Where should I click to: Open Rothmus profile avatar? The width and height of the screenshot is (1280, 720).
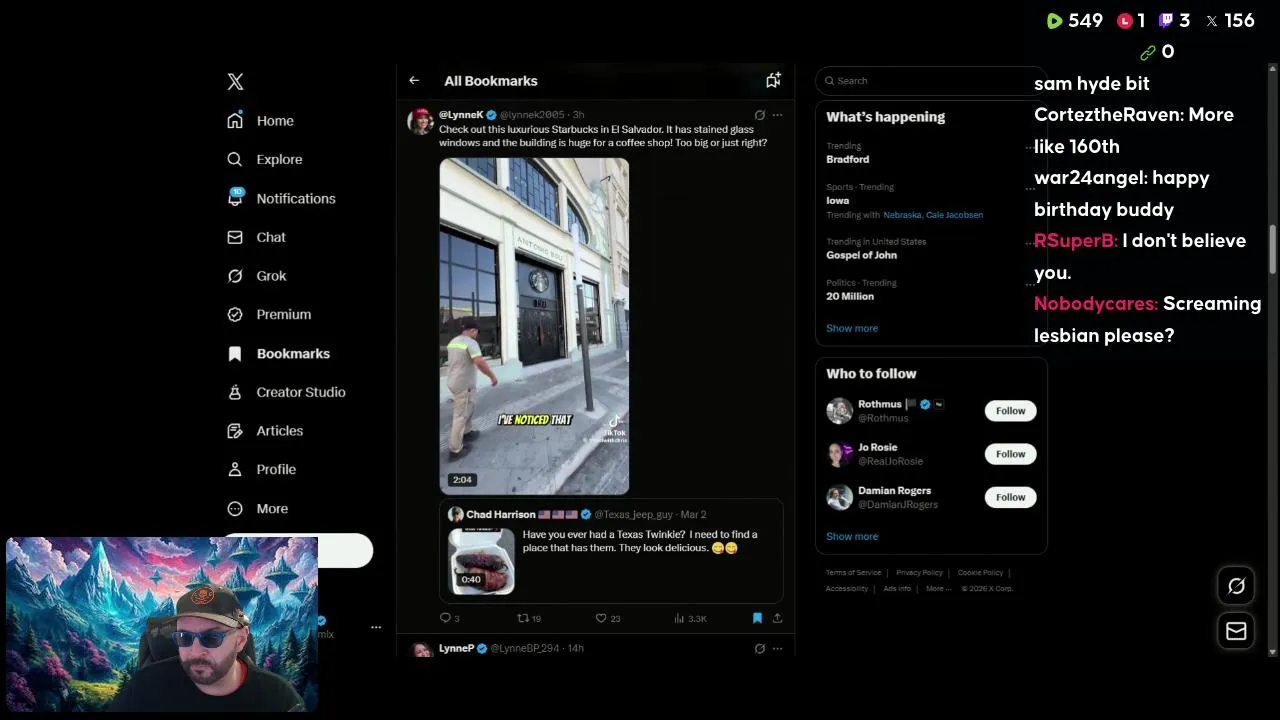[x=839, y=411]
